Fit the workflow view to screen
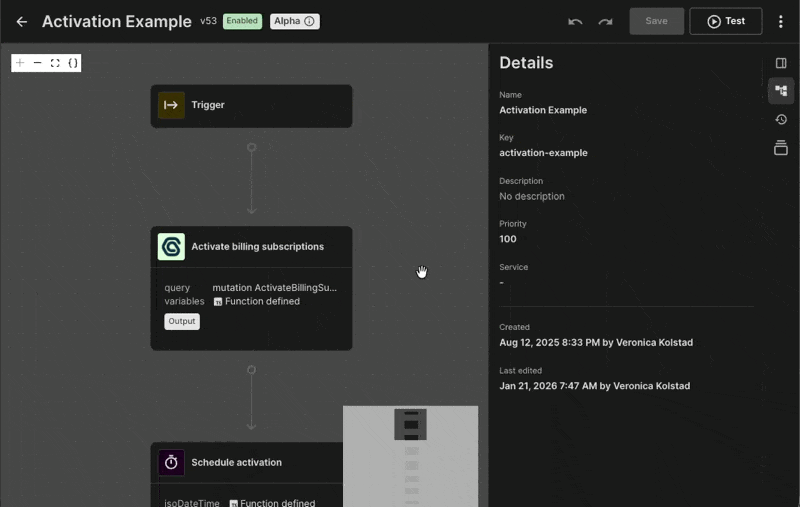Screen dimensions: 800x507 pos(55,63)
